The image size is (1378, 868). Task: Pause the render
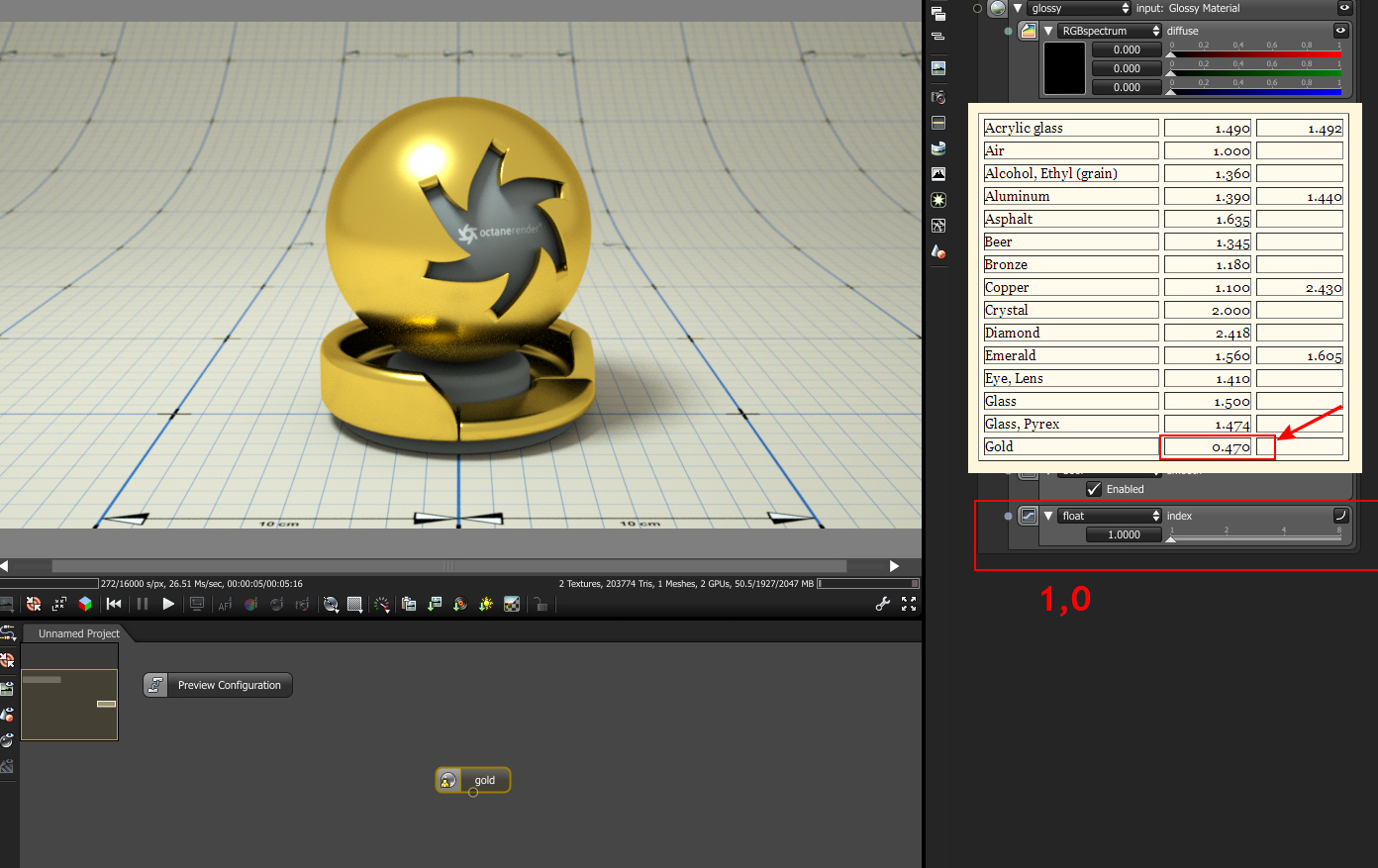[143, 604]
